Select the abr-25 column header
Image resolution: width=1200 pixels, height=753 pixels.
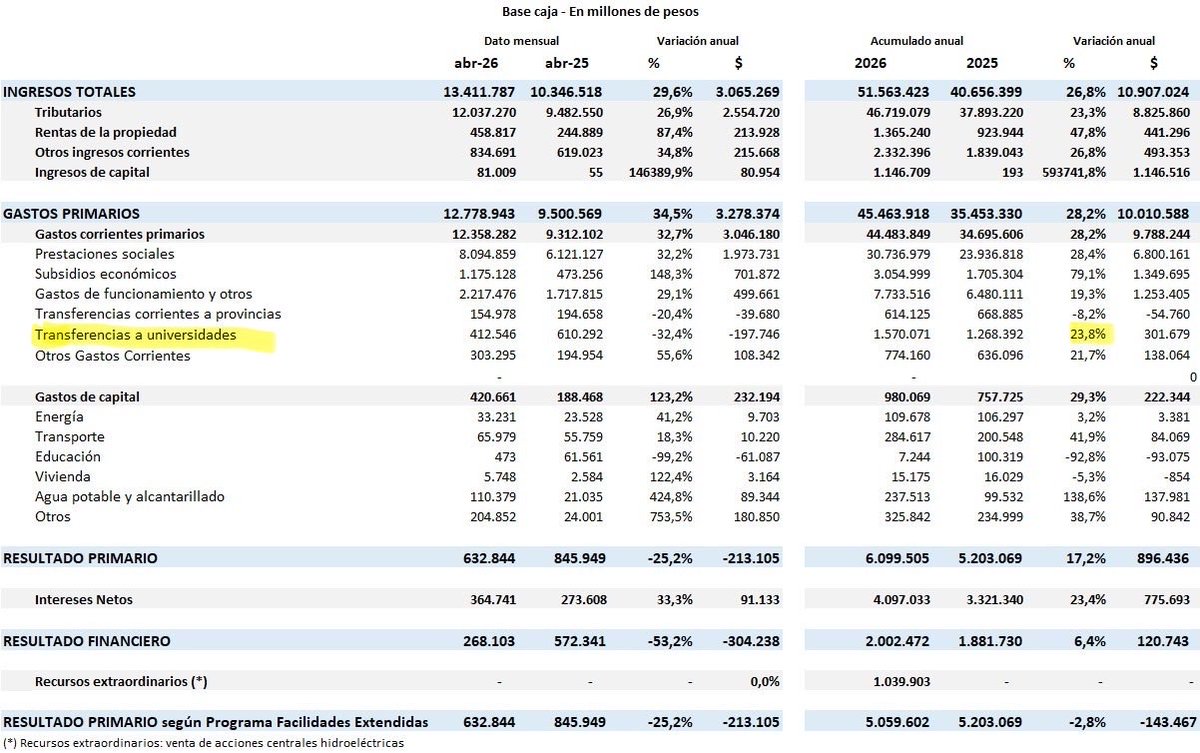point(567,63)
